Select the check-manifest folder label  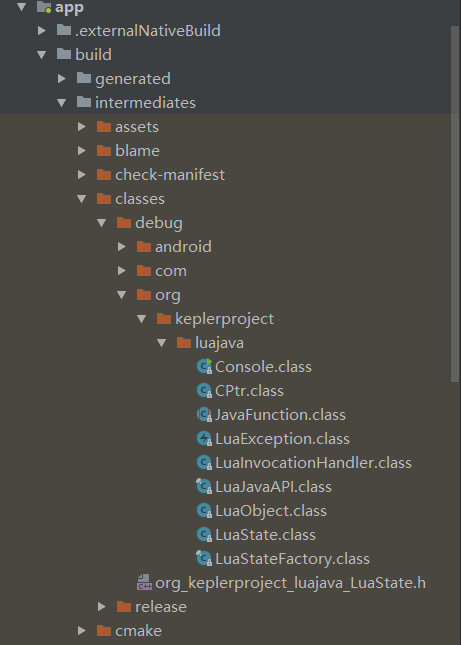[x=170, y=174]
